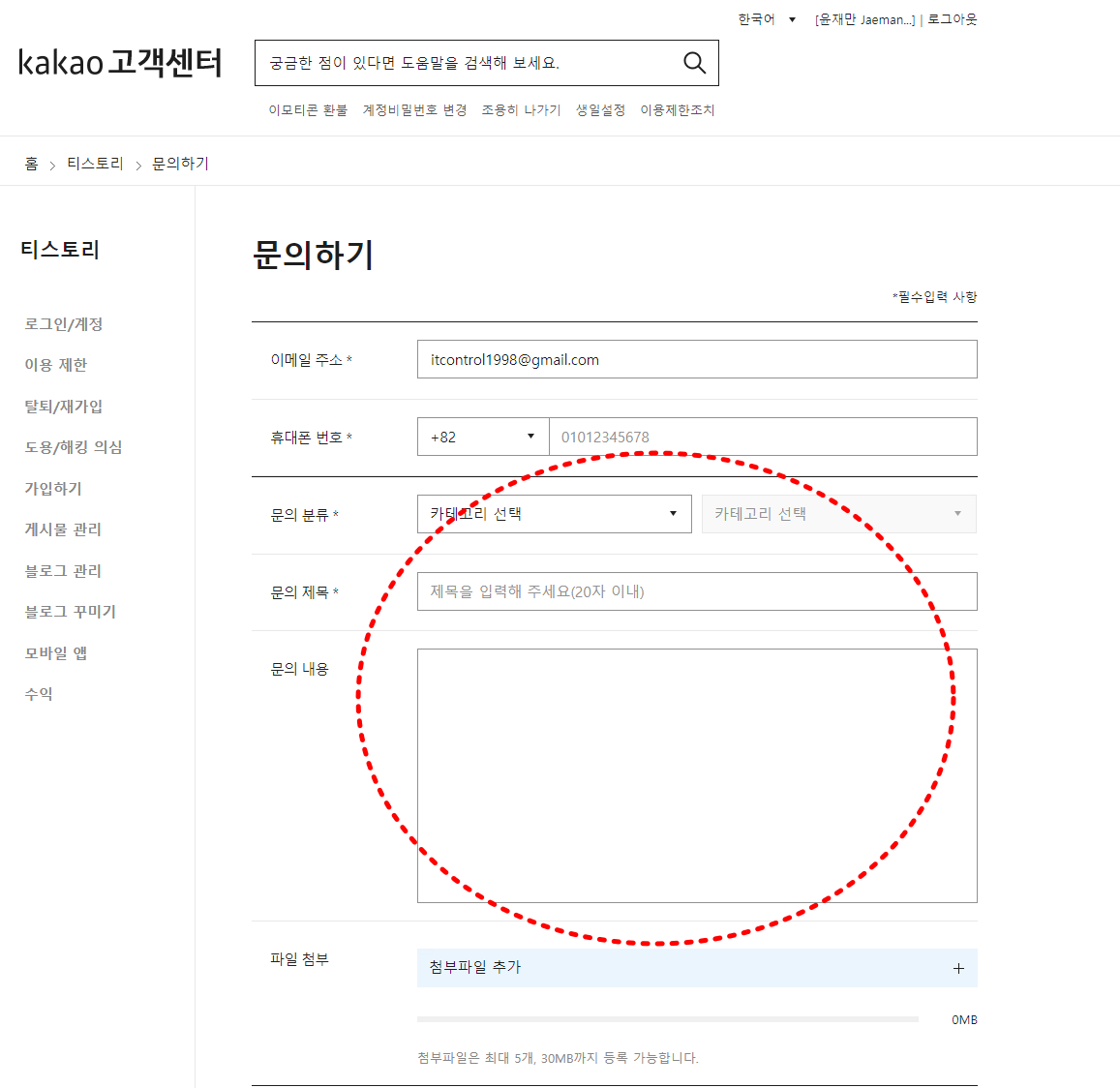1120x1088 pixels.
Task: Click the 문의 제목 input field
Action: tap(697, 591)
